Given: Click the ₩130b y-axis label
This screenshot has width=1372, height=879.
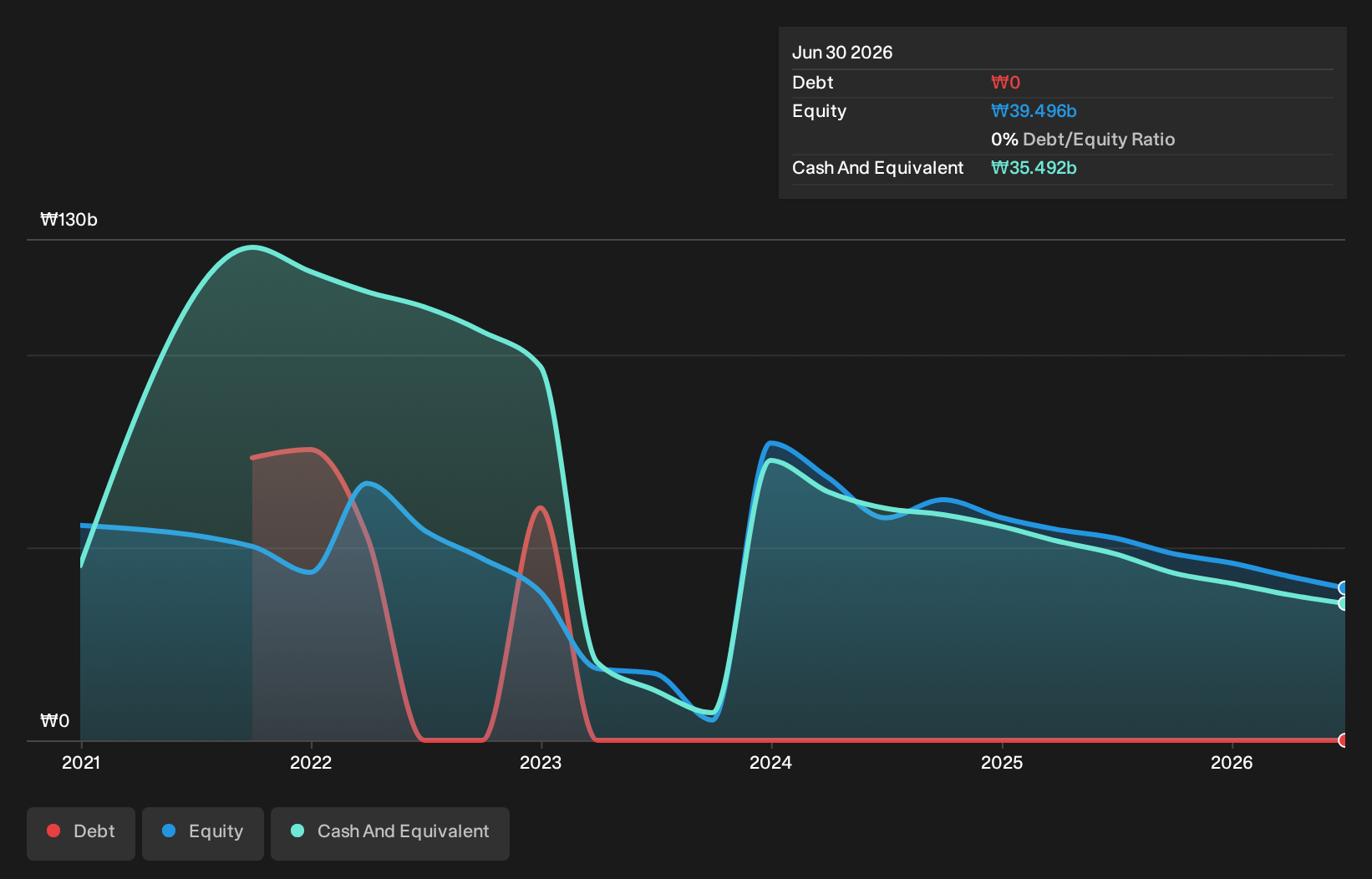Looking at the screenshot, I should 69,220.
